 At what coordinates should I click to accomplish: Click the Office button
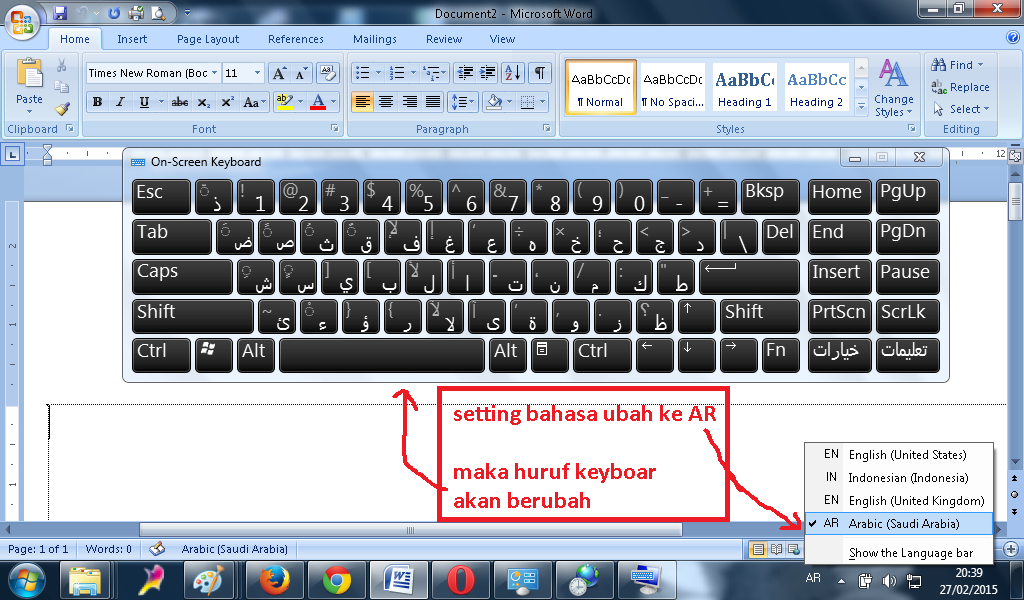22,22
